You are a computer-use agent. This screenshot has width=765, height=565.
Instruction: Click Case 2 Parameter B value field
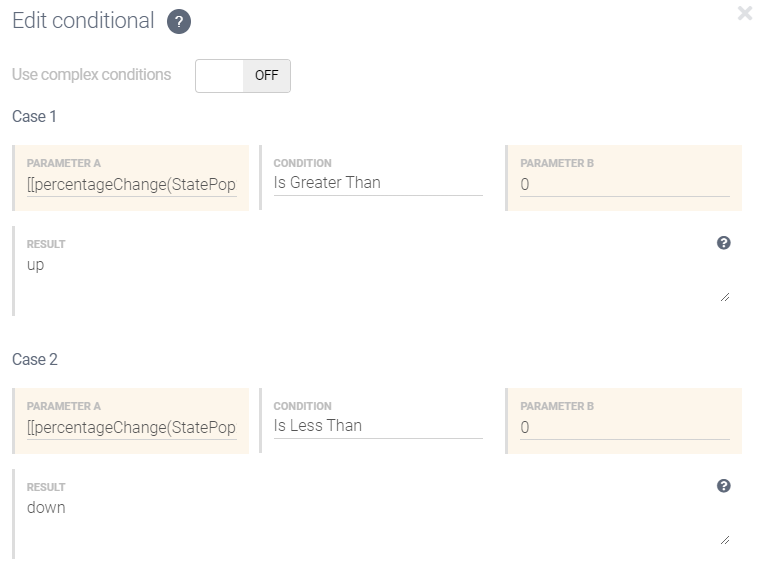(x=624, y=427)
